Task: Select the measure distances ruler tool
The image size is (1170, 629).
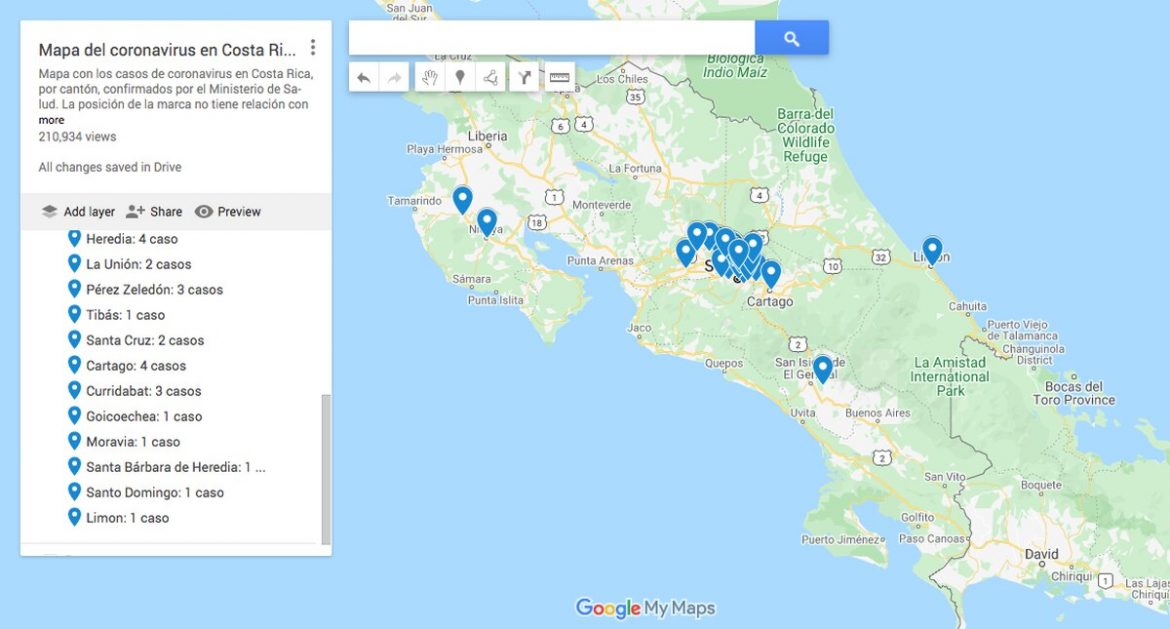Action: point(558,76)
